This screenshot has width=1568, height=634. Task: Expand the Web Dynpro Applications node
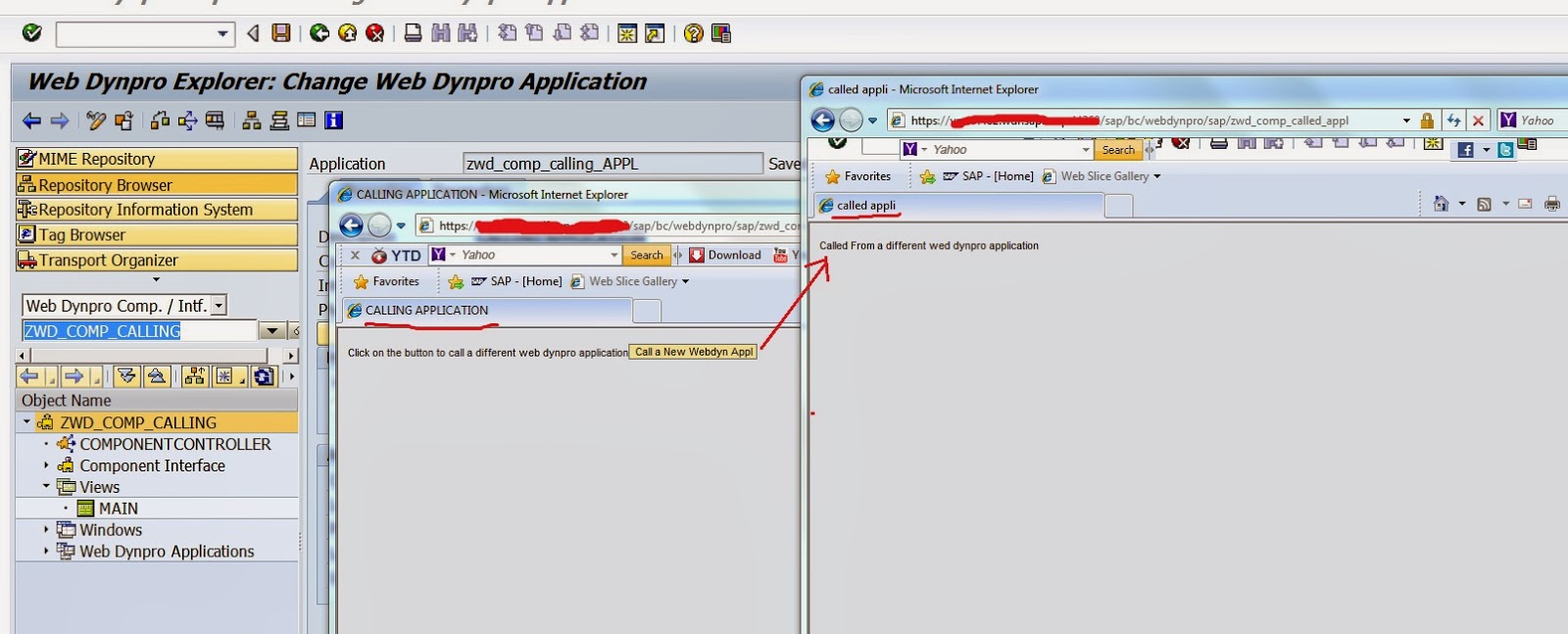point(46,552)
